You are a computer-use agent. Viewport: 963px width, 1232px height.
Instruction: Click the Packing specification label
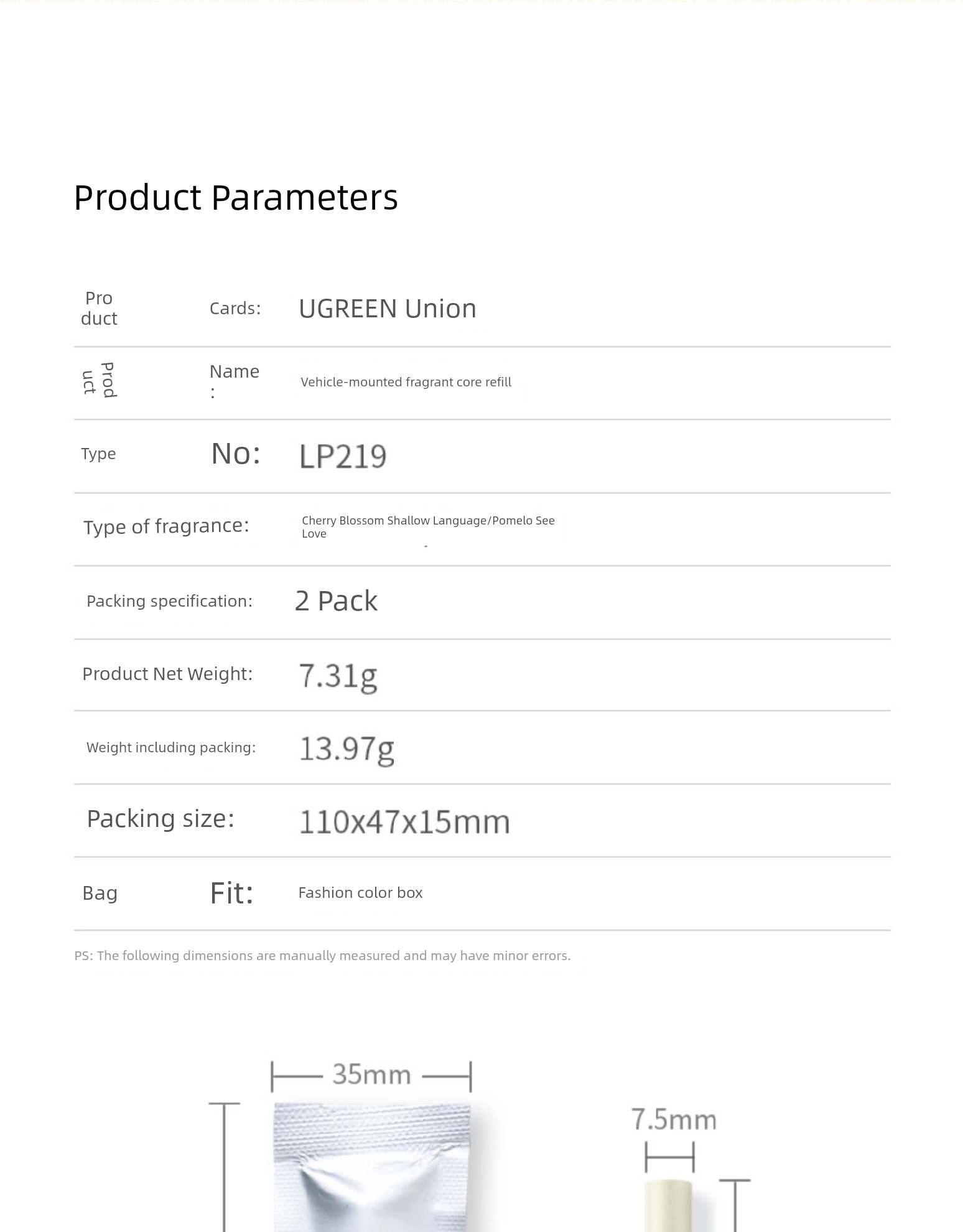pyautogui.click(x=169, y=601)
